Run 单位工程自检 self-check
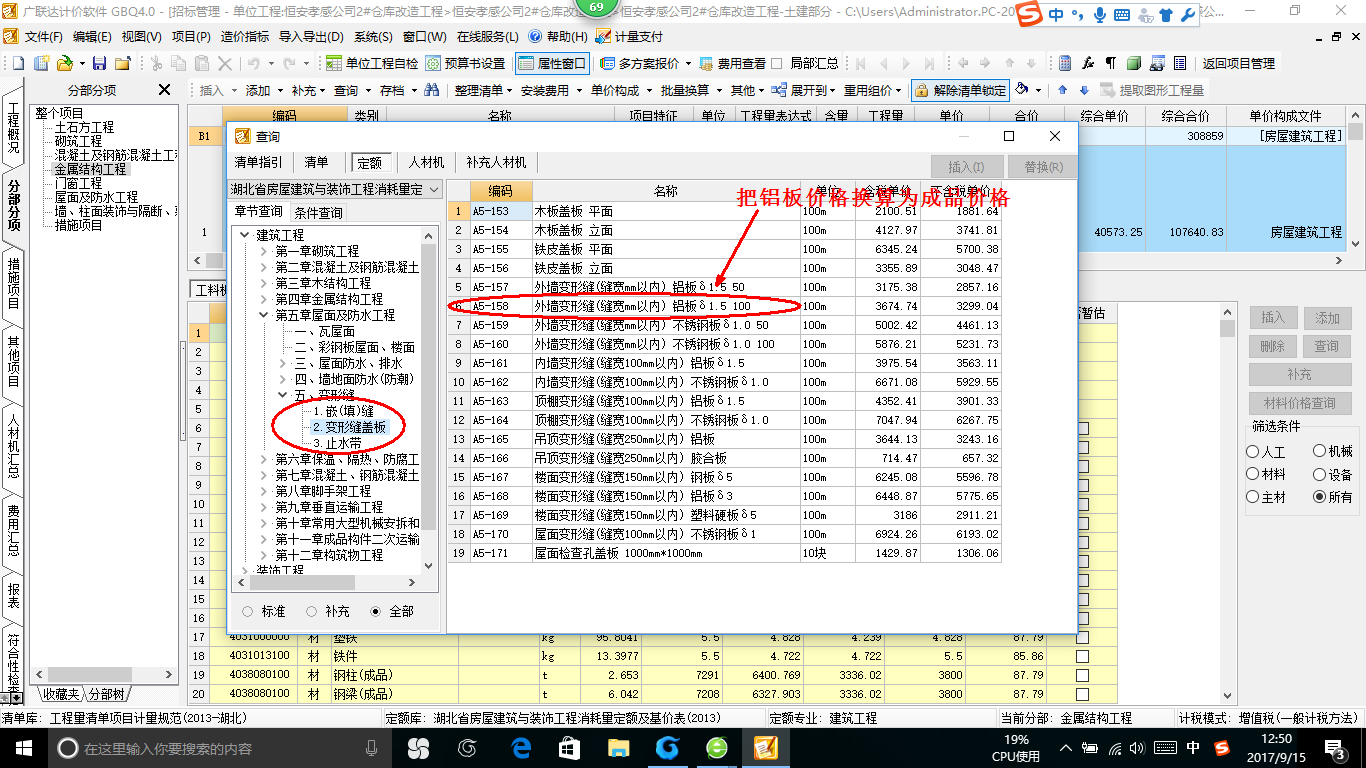 tap(372, 63)
